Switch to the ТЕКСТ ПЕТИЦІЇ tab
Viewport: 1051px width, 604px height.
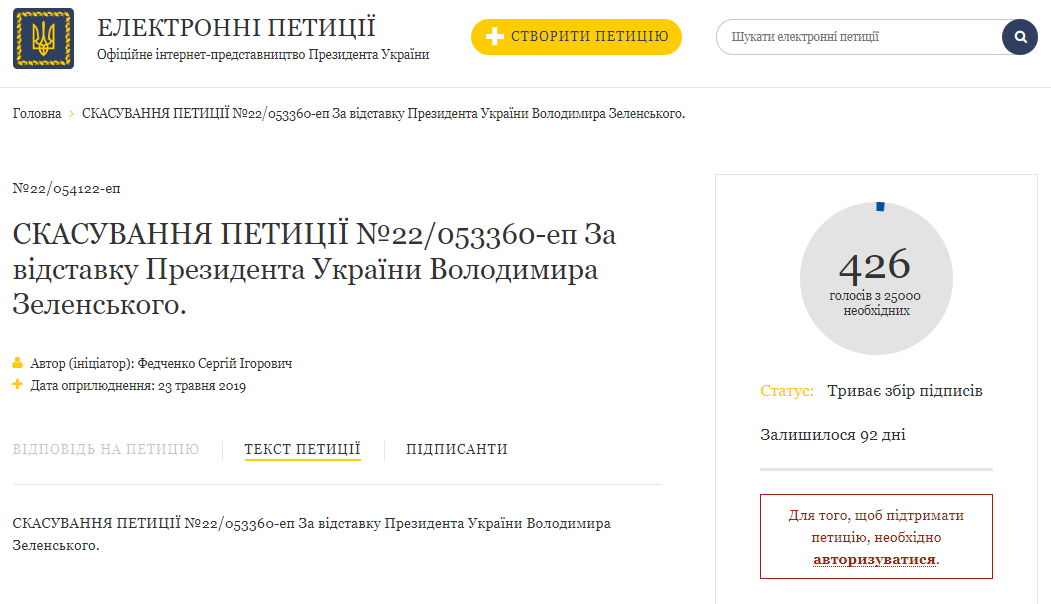tap(302, 449)
